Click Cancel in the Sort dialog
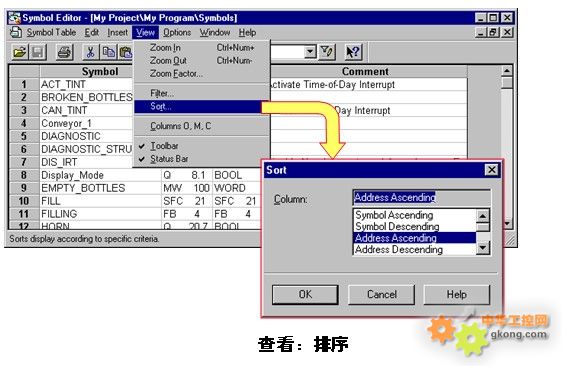 pyautogui.click(x=381, y=295)
